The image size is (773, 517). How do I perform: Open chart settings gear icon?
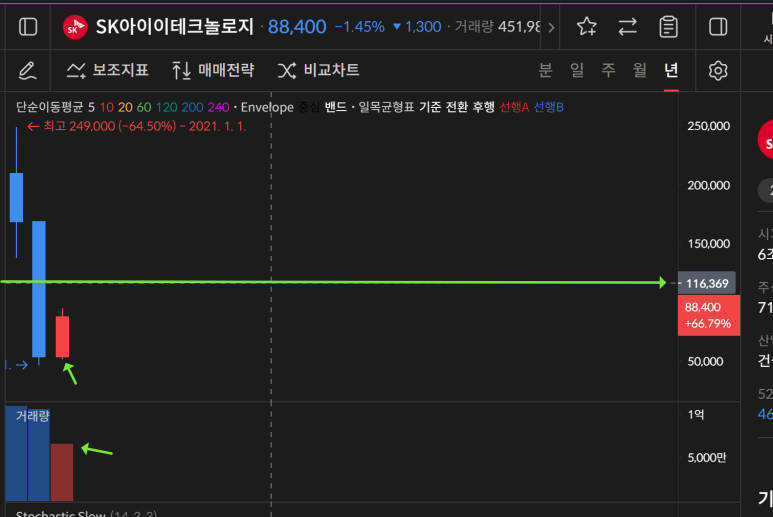(x=718, y=70)
